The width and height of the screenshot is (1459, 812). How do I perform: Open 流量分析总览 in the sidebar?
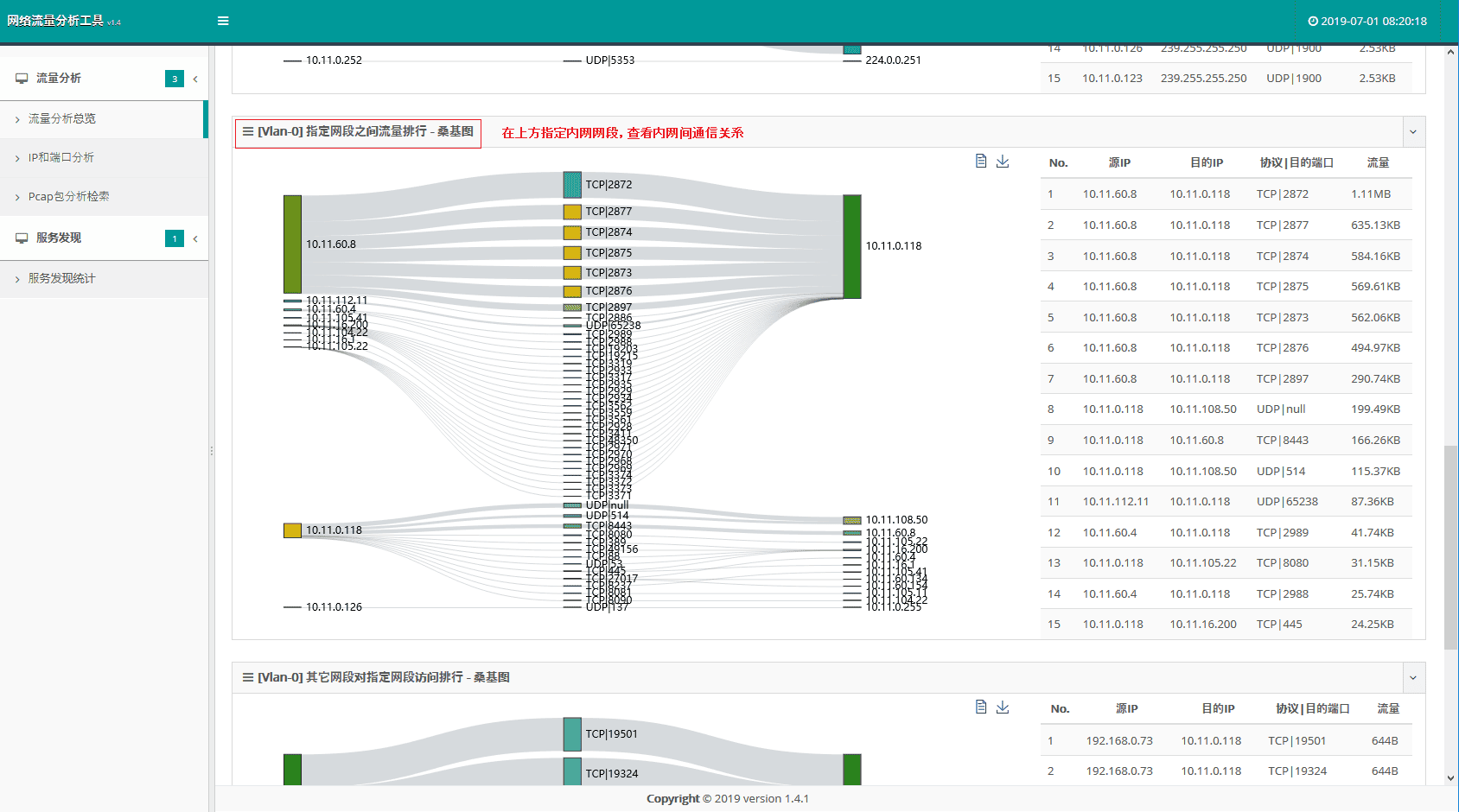[62, 119]
